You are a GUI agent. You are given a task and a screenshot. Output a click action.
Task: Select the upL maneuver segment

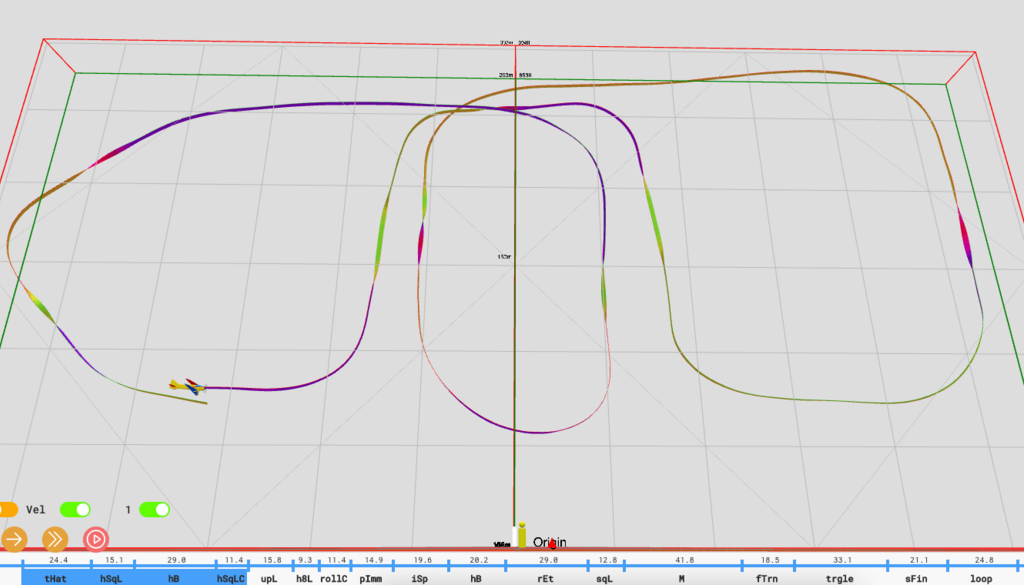(x=269, y=578)
